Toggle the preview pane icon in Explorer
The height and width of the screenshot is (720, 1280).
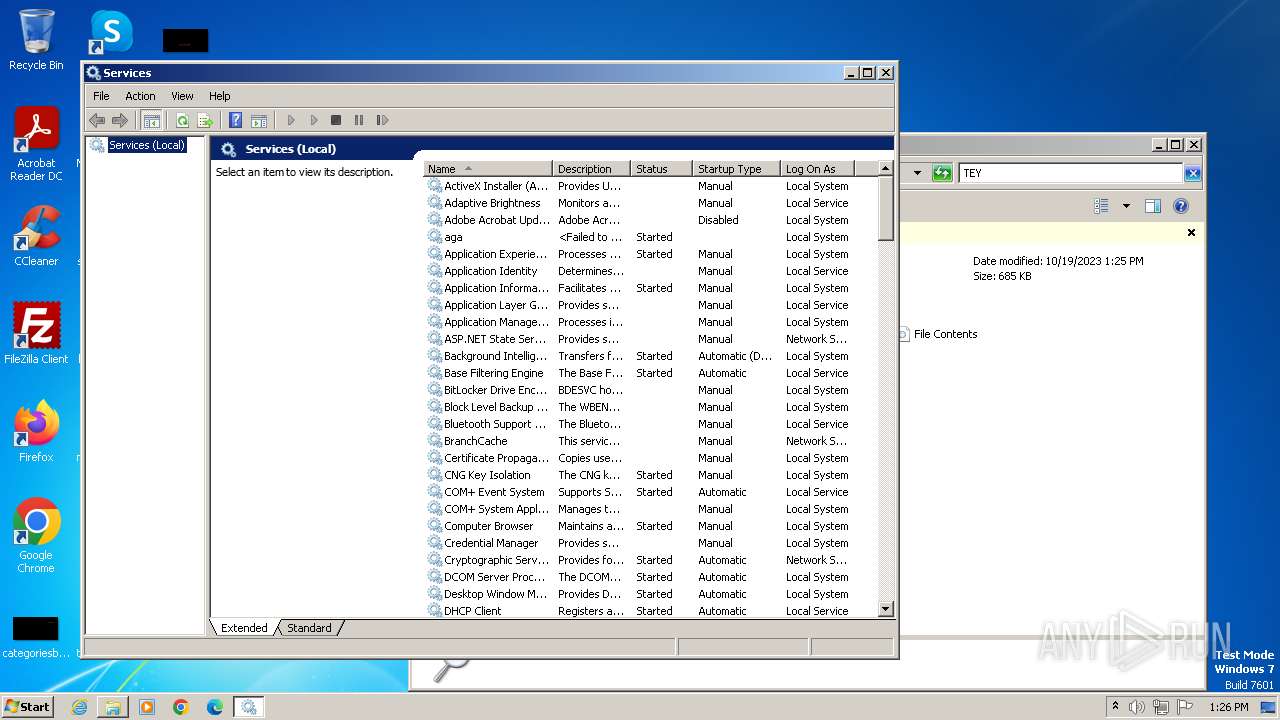(1152, 206)
